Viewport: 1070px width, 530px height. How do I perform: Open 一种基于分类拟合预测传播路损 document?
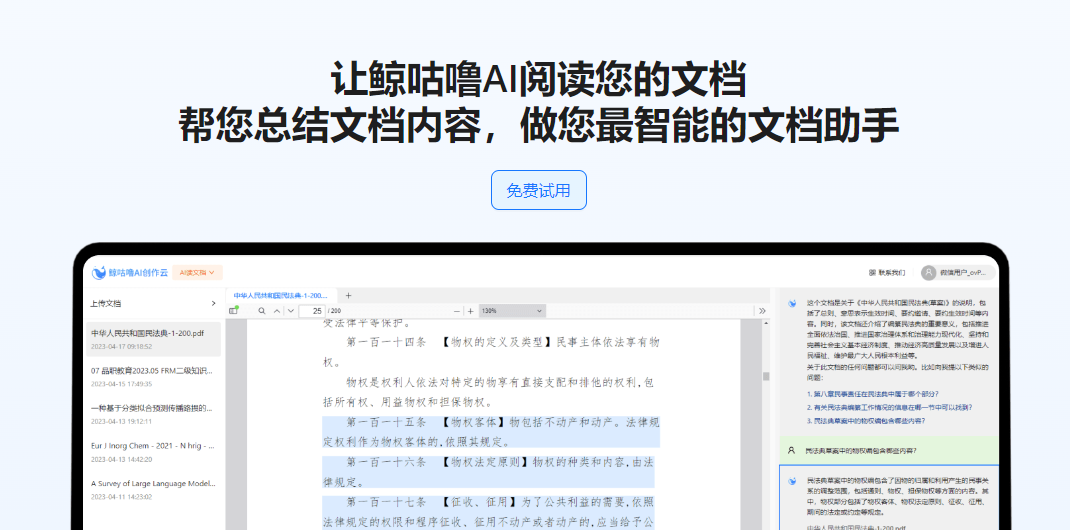(x=153, y=414)
